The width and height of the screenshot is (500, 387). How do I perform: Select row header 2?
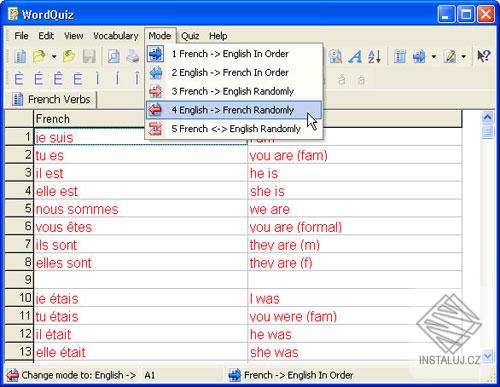[19, 155]
